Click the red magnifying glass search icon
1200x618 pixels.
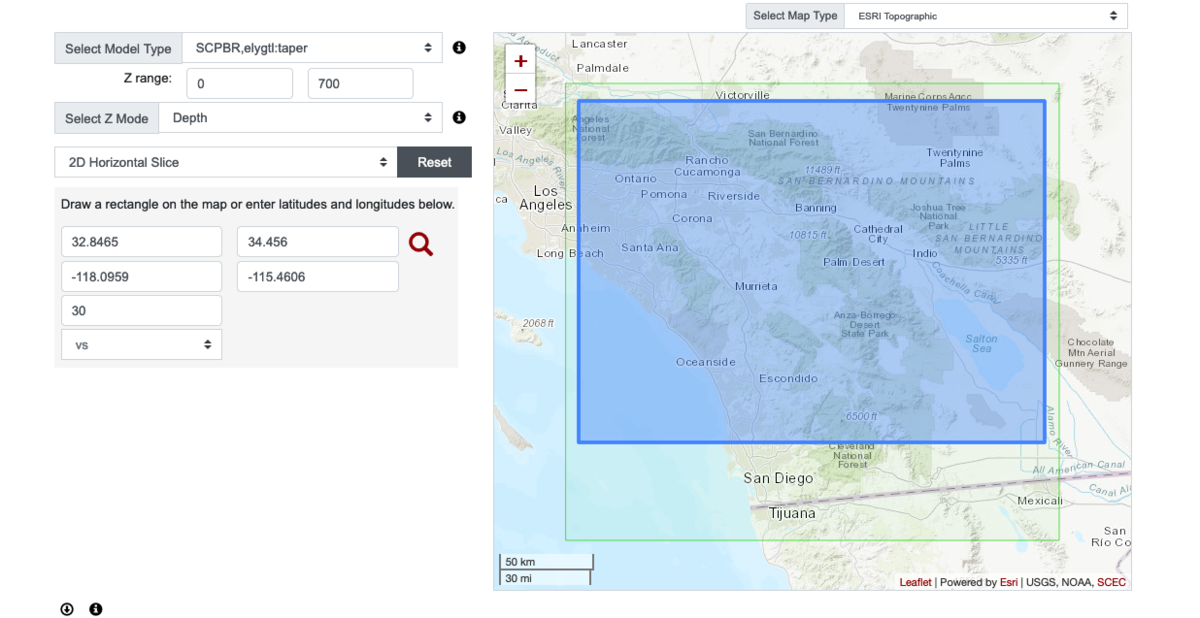[421, 243]
